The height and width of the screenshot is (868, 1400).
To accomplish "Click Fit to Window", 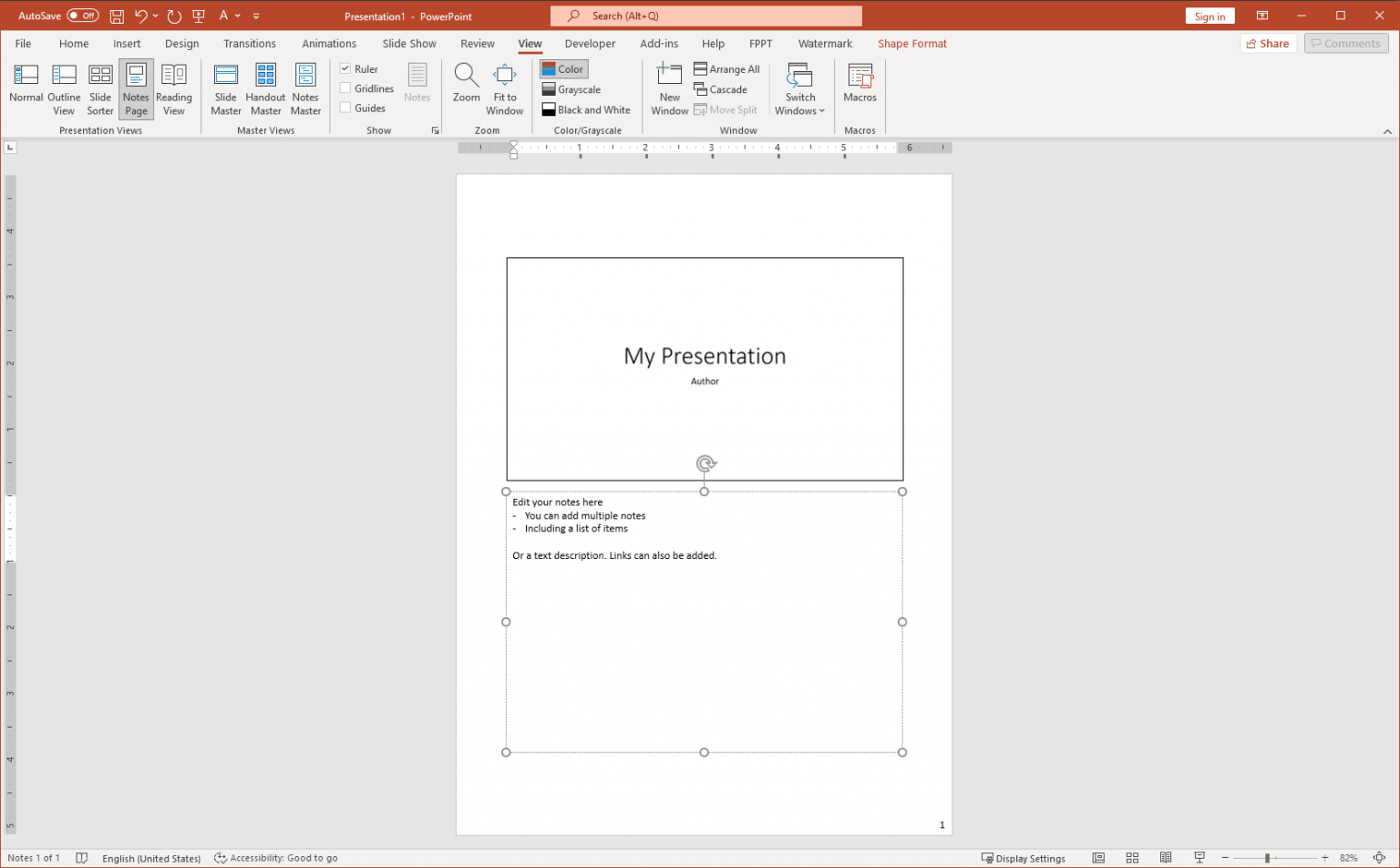I will pyautogui.click(x=504, y=88).
